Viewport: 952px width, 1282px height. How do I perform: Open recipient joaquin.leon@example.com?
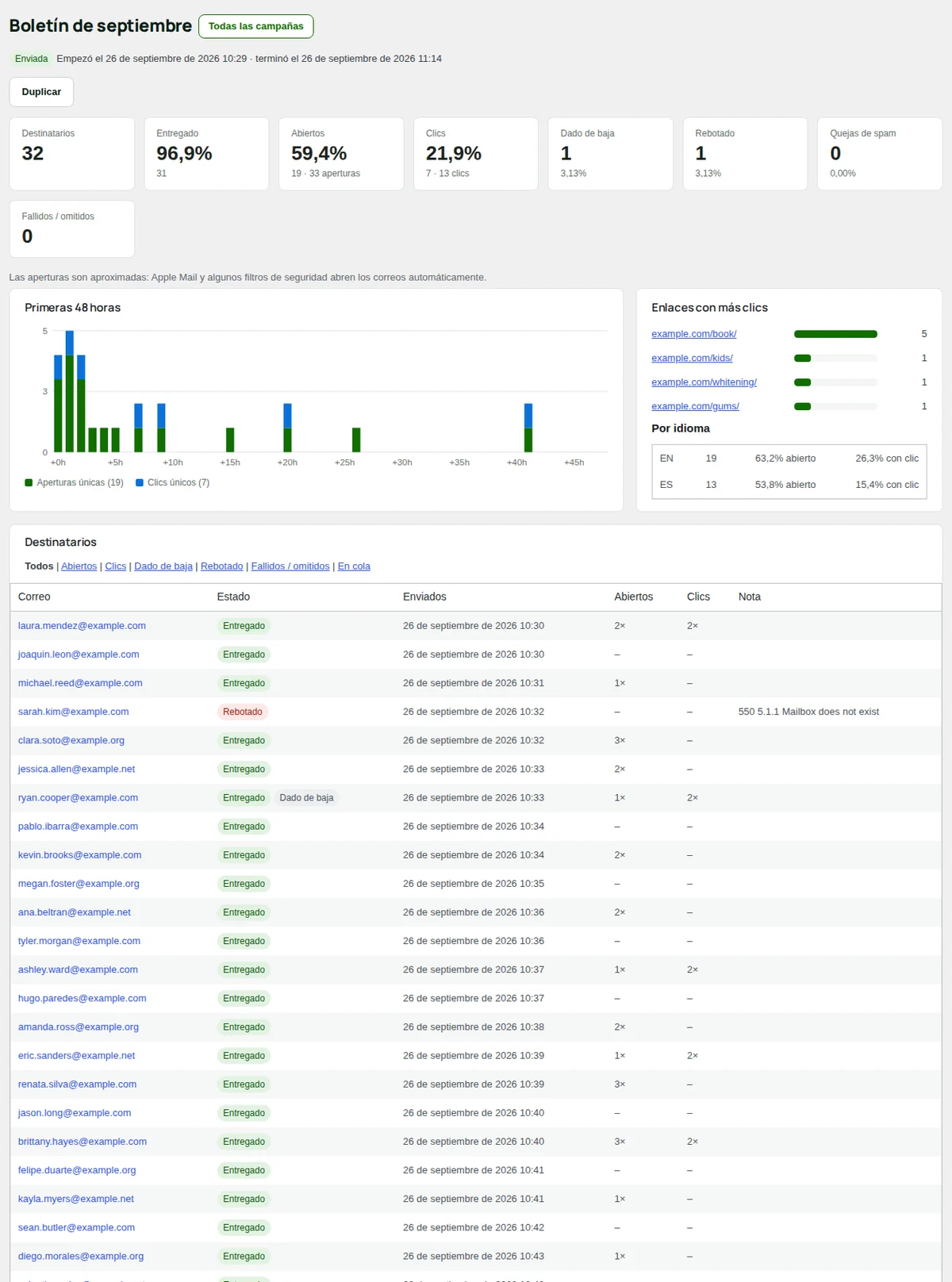(x=79, y=654)
